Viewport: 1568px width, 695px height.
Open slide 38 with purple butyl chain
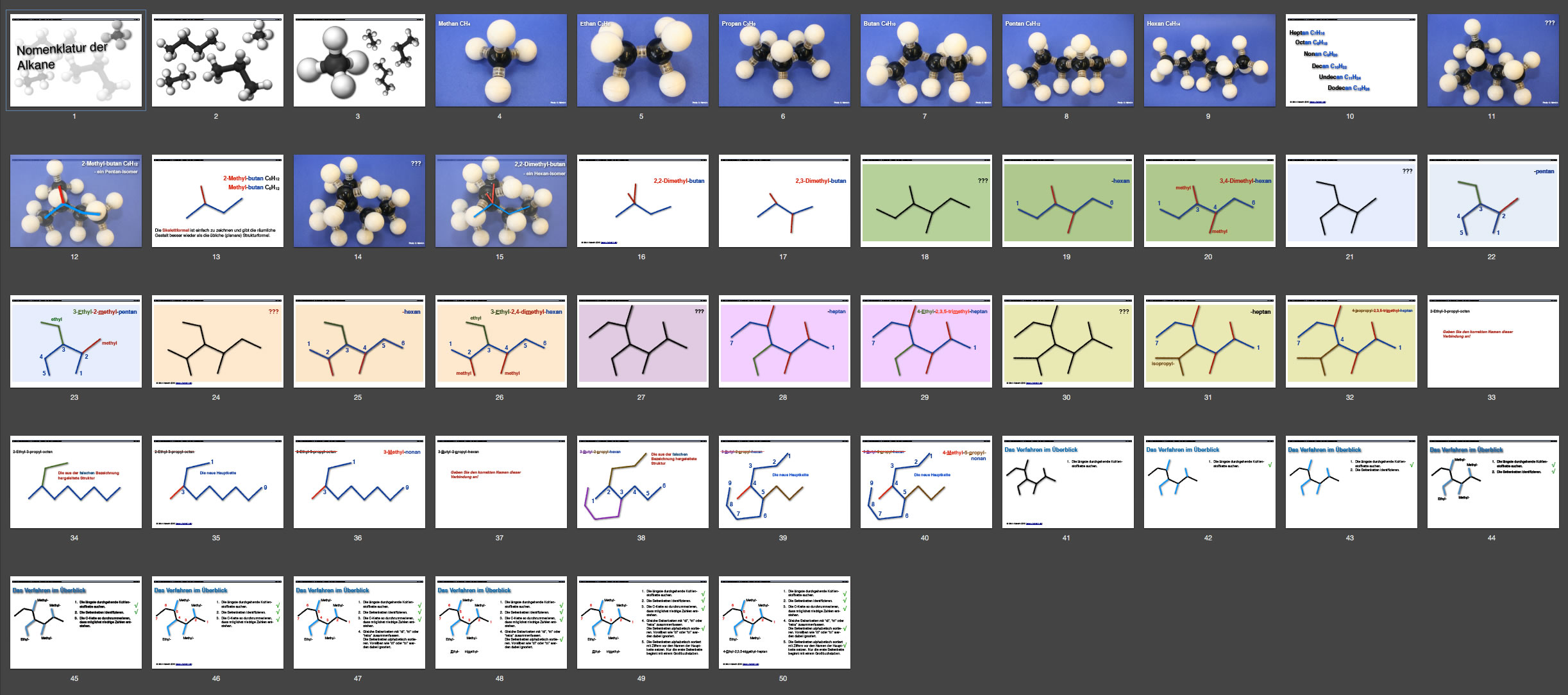(643, 482)
